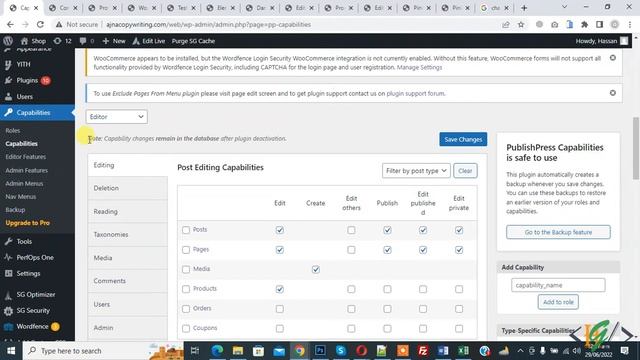Open Filter by post type dropdown
The width and height of the screenshot is (640, 360).
coord(416,171)
